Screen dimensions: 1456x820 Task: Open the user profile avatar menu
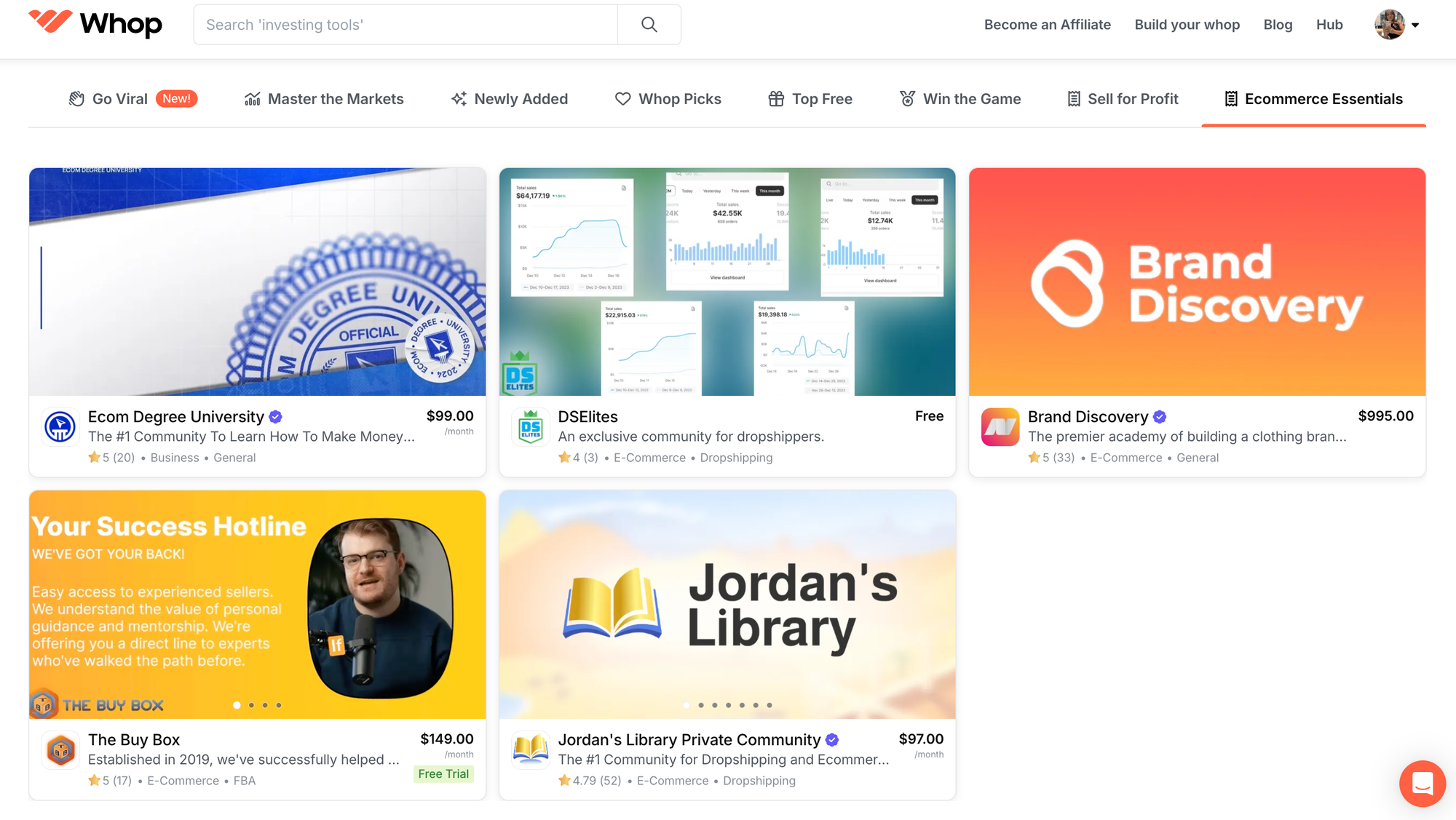(1390, 25)
